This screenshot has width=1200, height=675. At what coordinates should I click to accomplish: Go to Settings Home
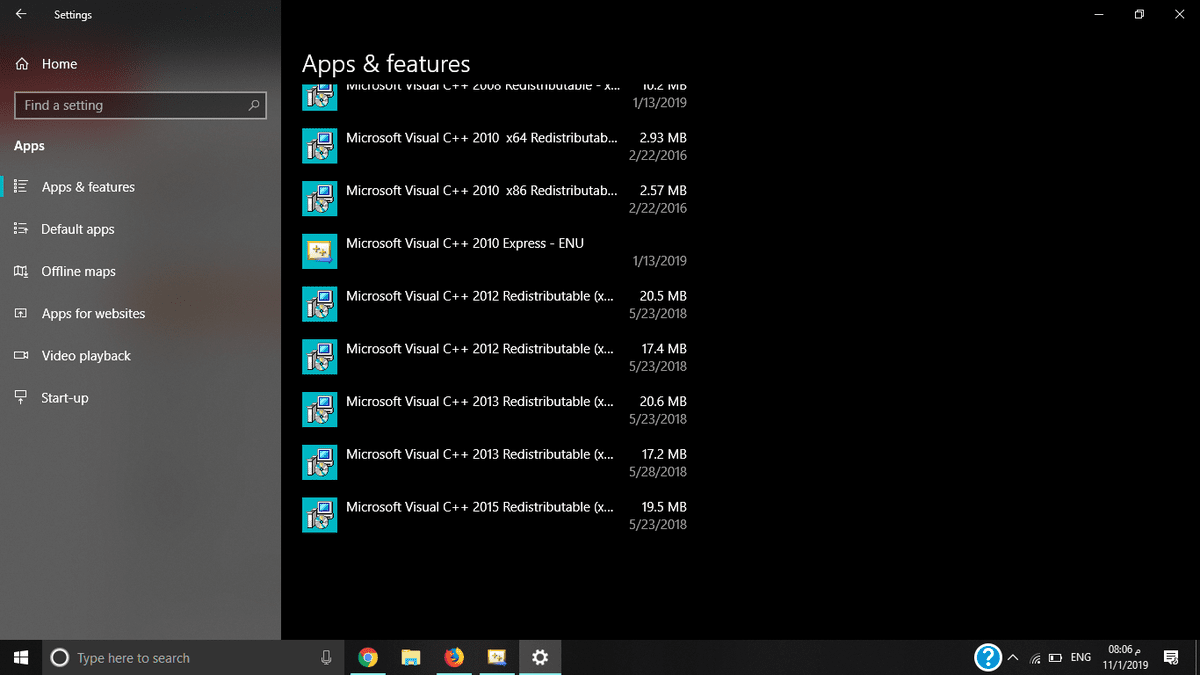point(59,64)
